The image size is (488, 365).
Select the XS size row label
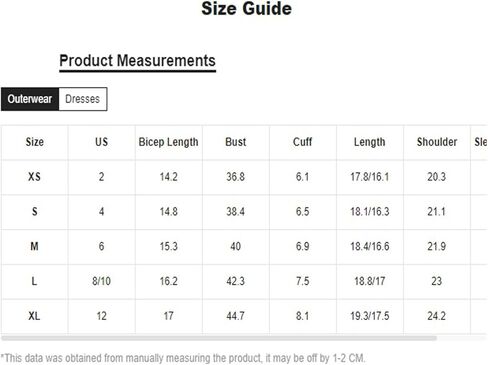coord(34,177)
